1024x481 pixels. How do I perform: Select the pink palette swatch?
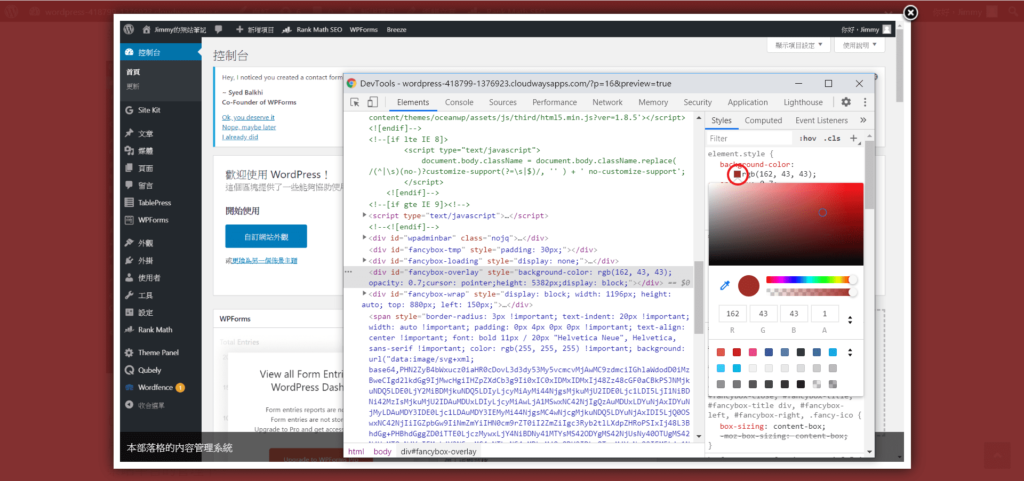point(752,352)
